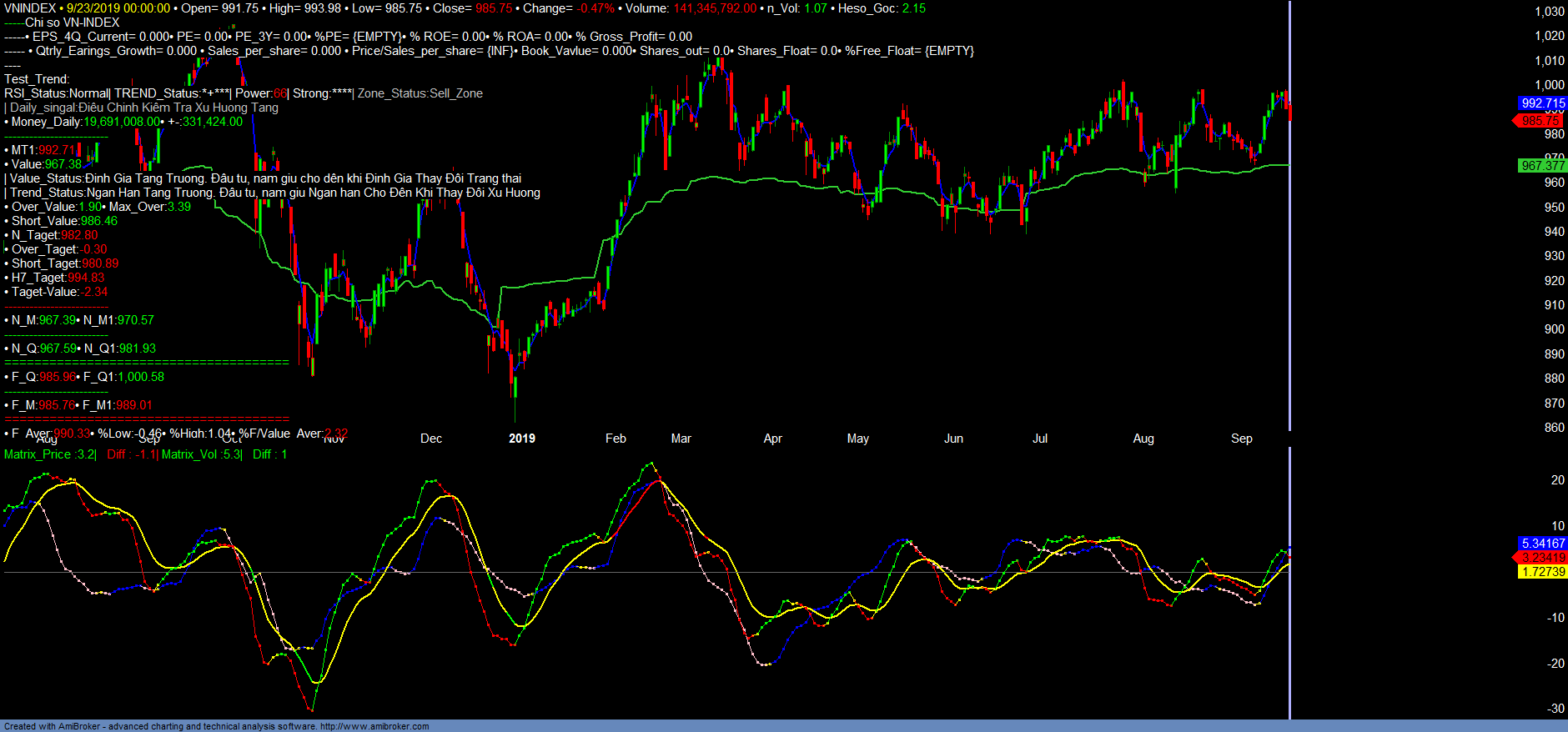1568x732 pixels.
Task: Click the Money_Daily value line
Action: [x=125, y=122]
